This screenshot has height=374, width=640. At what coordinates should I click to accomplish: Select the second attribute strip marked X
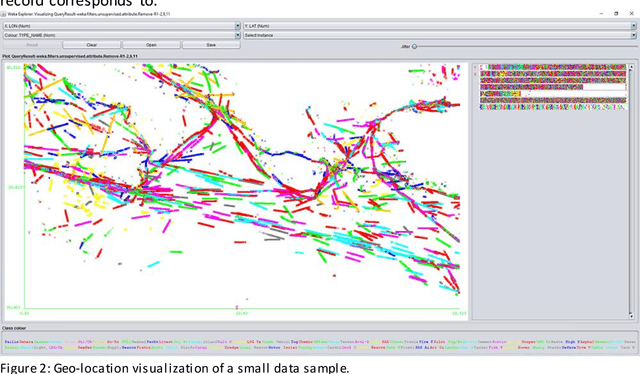[x=553, y=74]
